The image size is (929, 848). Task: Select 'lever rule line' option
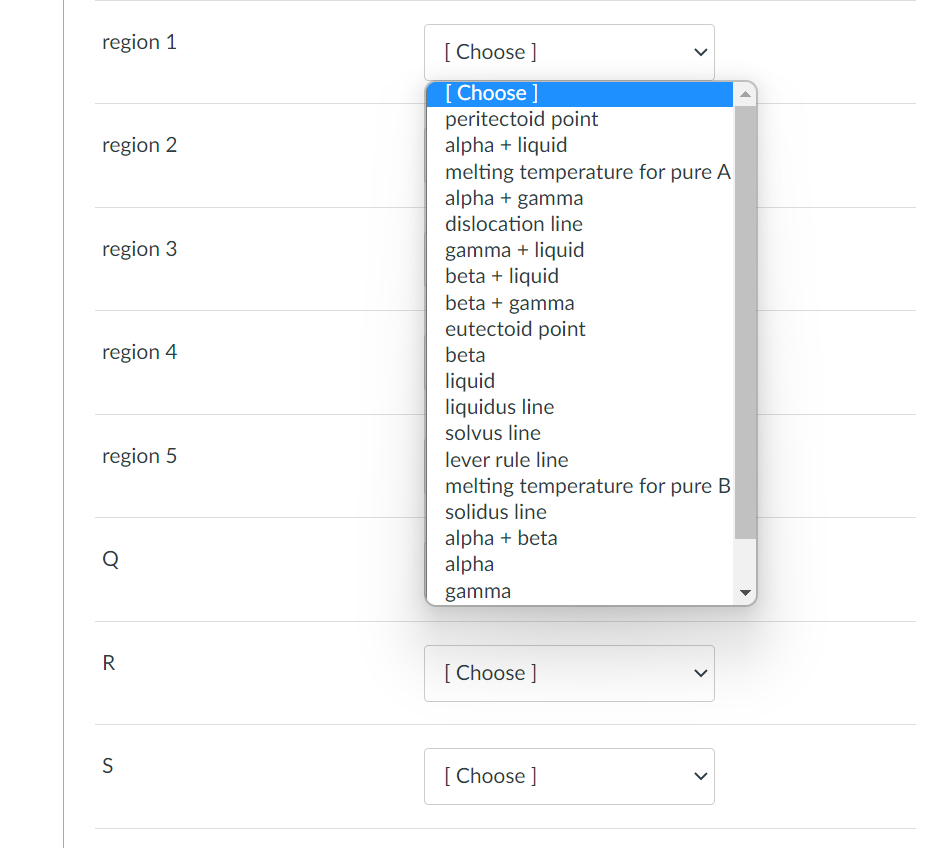[x=580, y=460]
